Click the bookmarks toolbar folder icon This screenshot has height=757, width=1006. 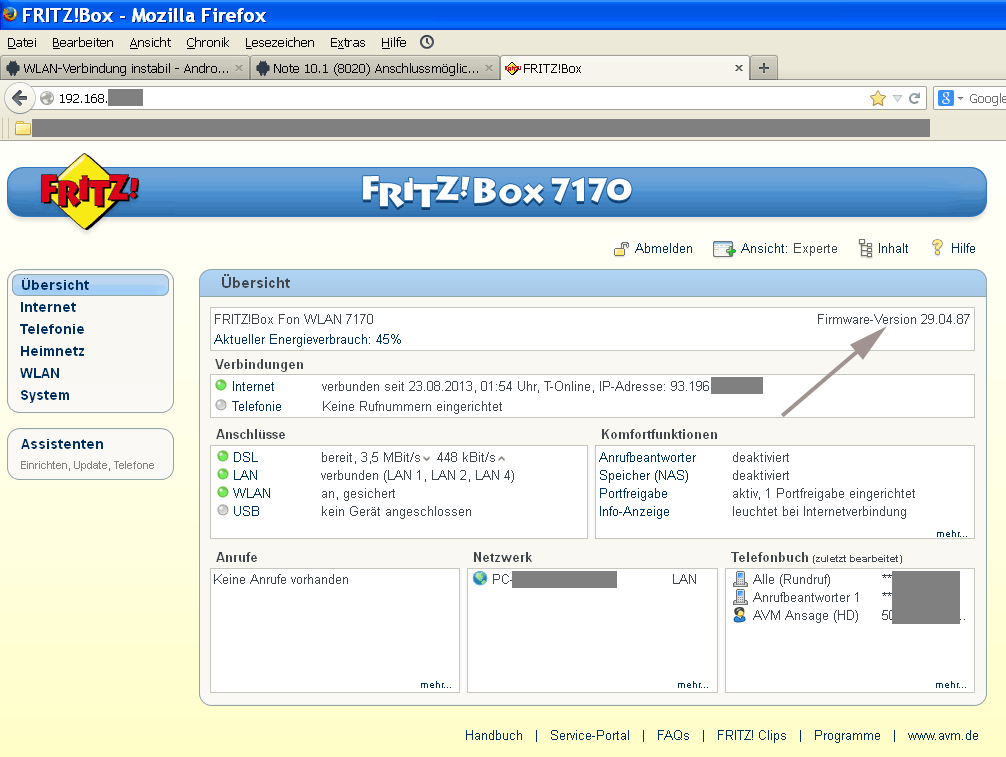23,128
